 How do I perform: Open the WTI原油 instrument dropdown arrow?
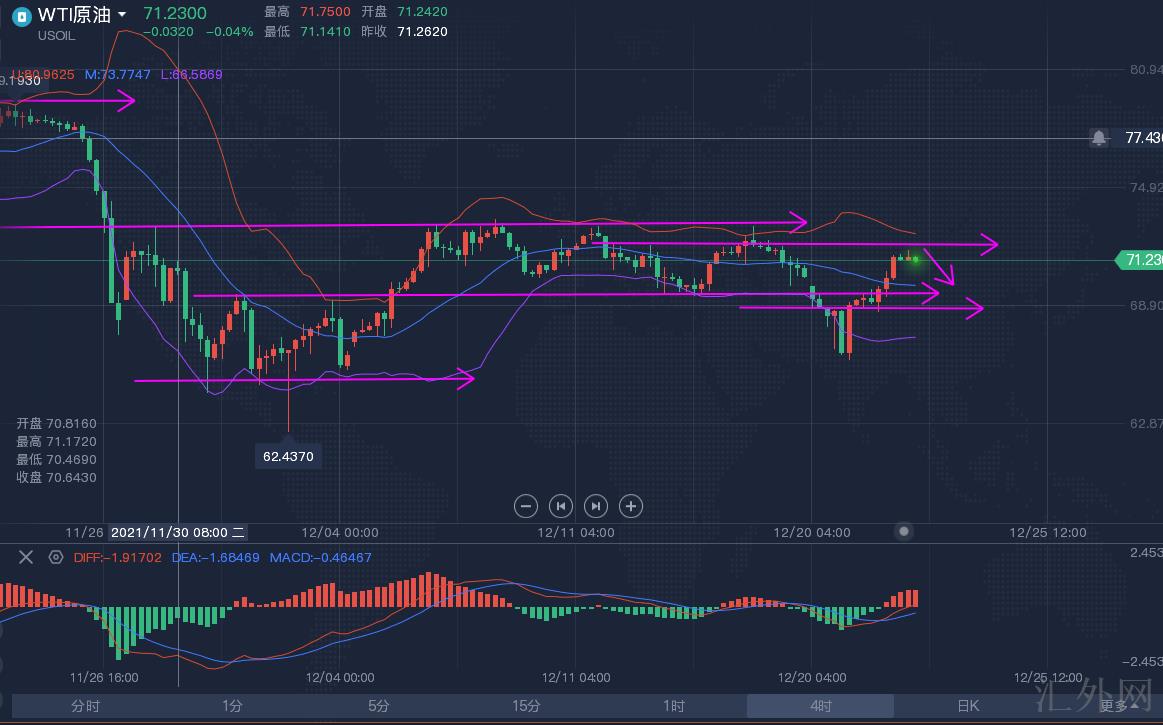tap(122, 15)
